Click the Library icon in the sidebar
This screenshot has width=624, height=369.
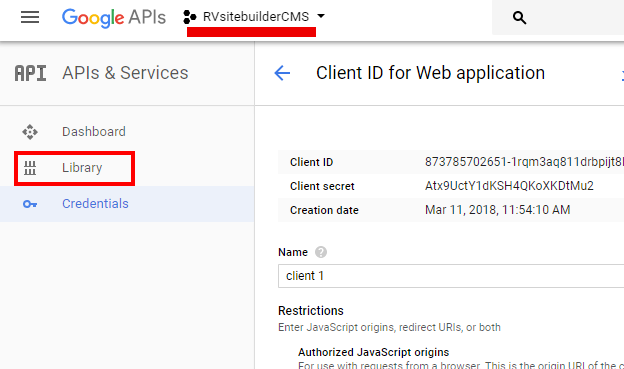point(30,168)
